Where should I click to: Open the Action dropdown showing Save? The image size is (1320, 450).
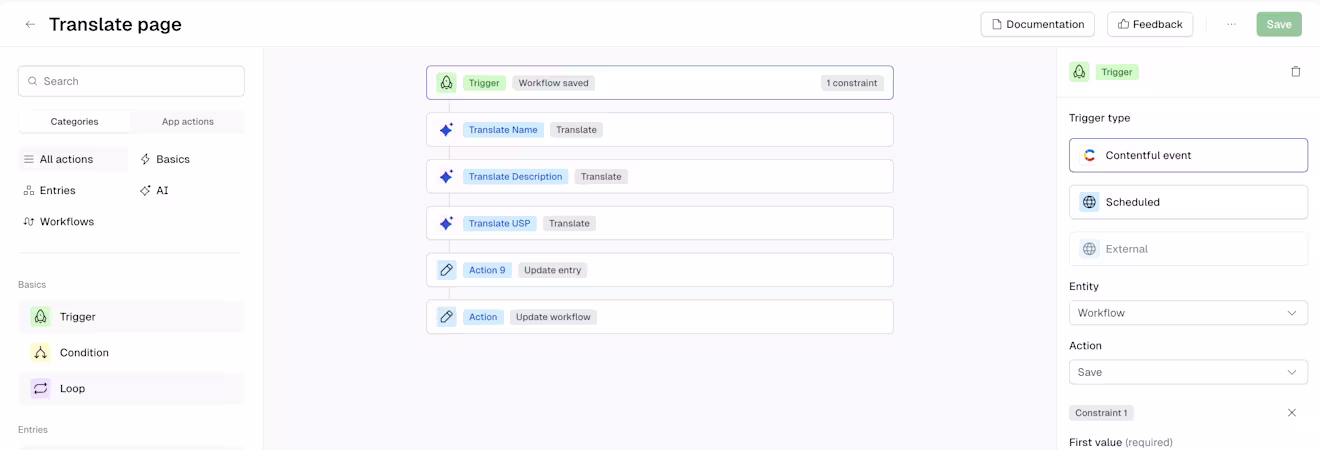[1188, 372]
